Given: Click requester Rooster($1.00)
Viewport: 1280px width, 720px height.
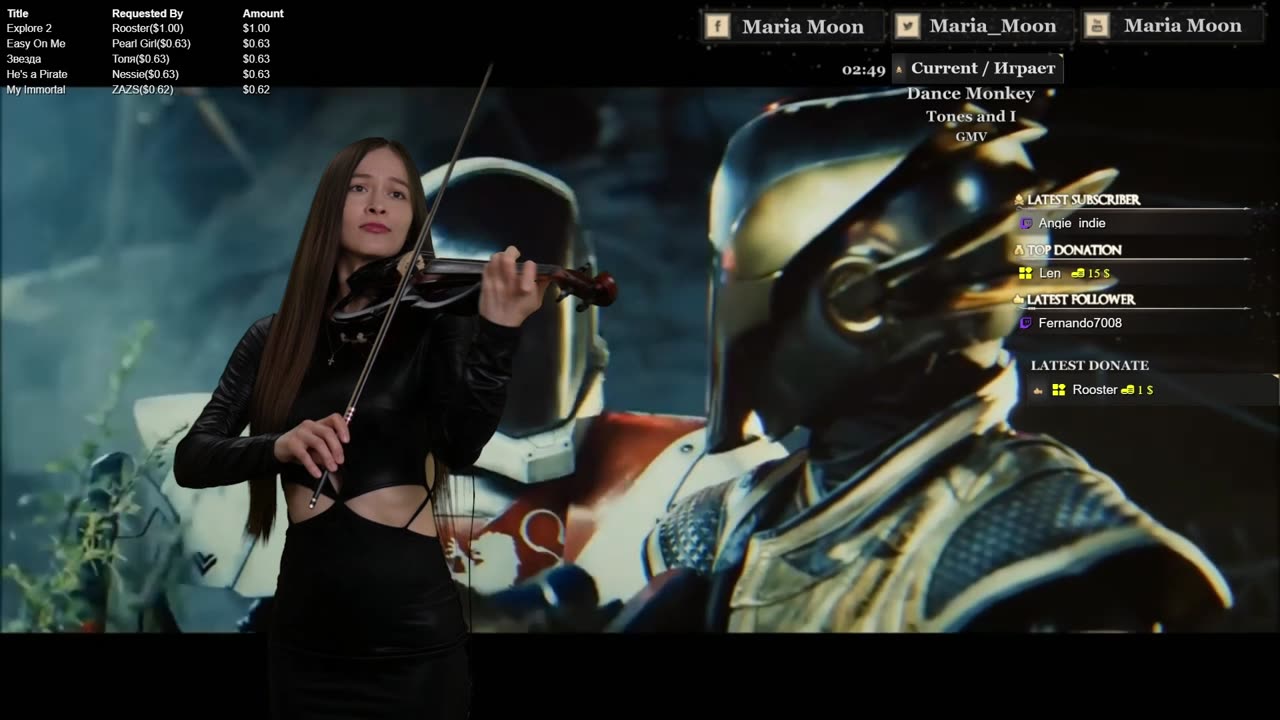Looking at the screenshot, I should (148, 29).
